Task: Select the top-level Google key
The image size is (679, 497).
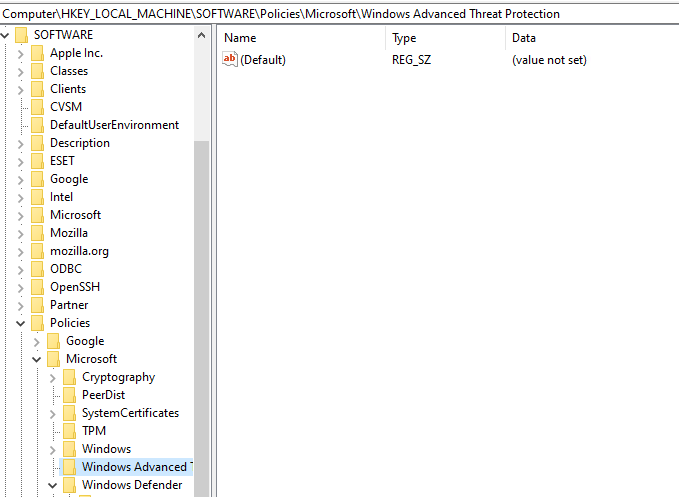Action: point(69,179)
